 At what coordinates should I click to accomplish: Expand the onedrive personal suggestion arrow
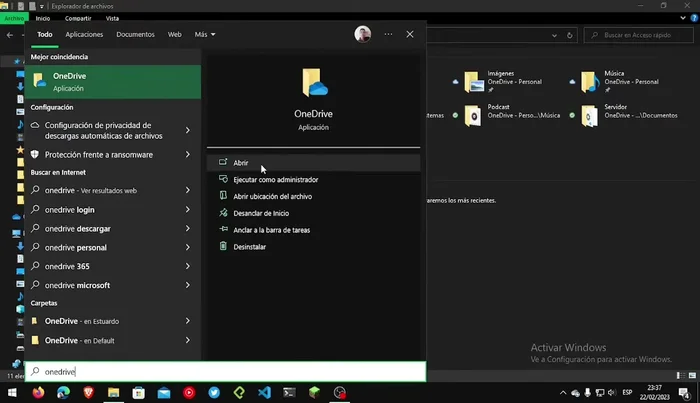188,247
